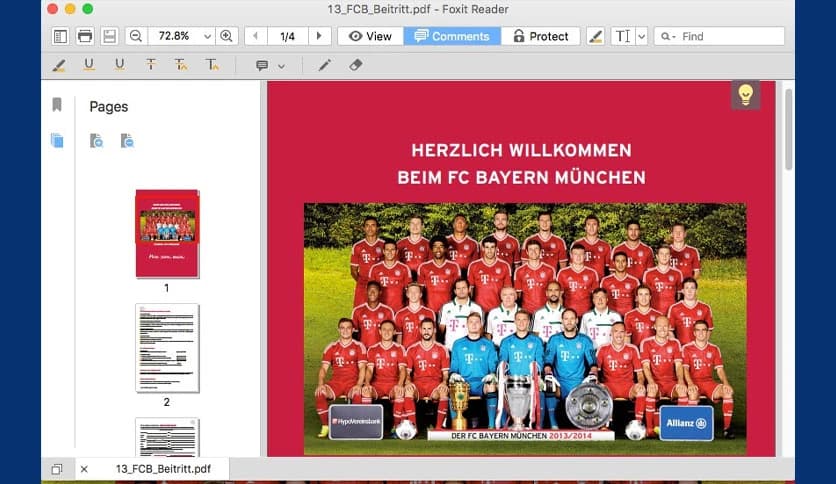The height and width of the screenshot is (484, 836).
Task: Go to the next page arrow
Action: coord(319,36)
